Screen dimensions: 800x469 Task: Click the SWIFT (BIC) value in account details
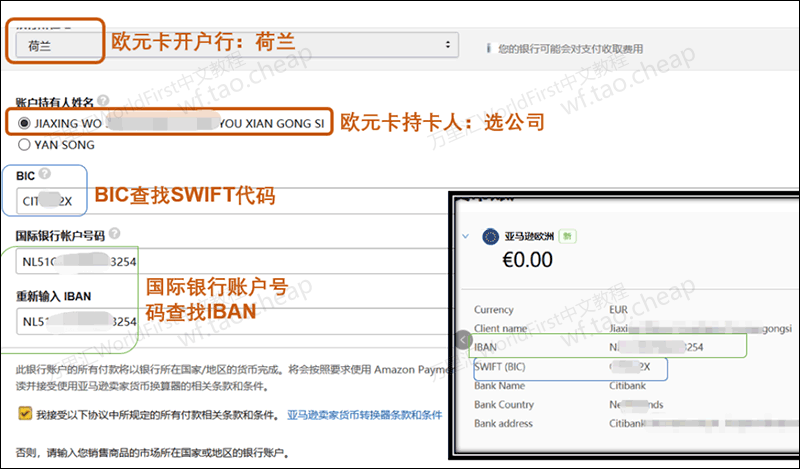point(630,366)
